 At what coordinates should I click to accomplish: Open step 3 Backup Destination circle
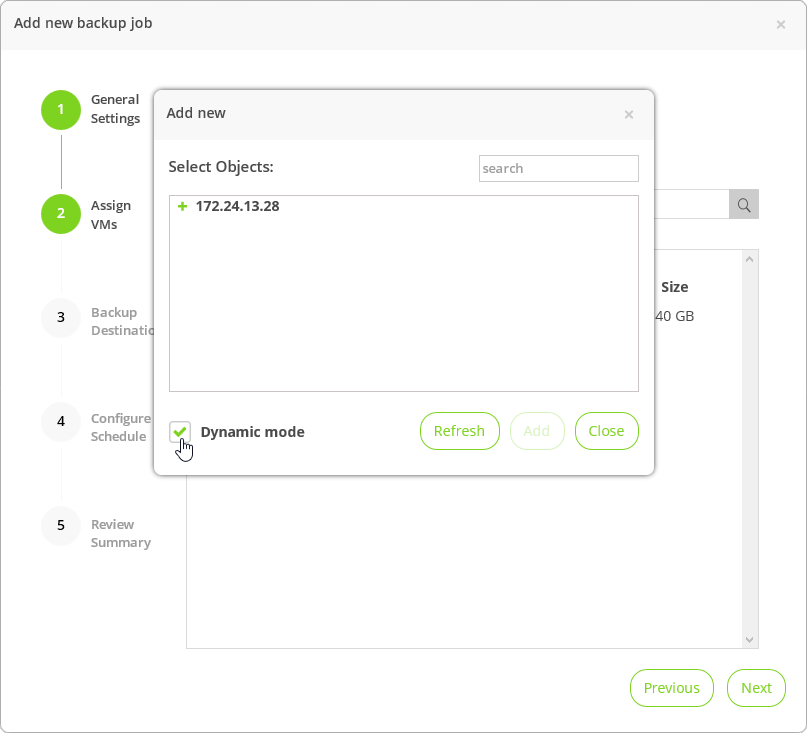pyautogui.click(x=61, y=318)
